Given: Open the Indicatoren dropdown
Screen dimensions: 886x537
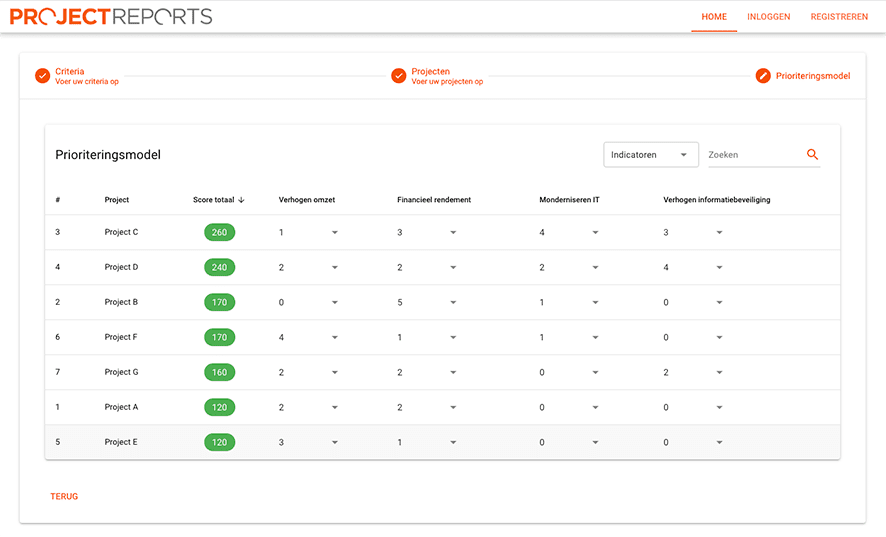Looking at the screenshot, I should tap(651, 155).
